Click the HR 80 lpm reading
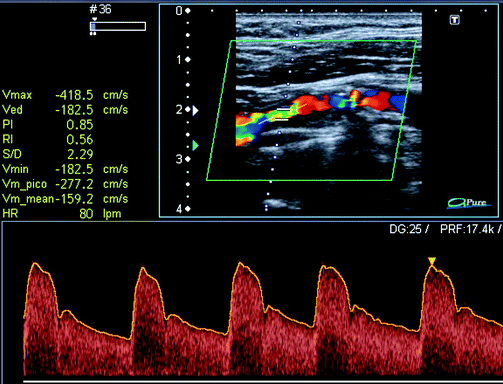The image size is (503, 384). [x=62, y=214]
